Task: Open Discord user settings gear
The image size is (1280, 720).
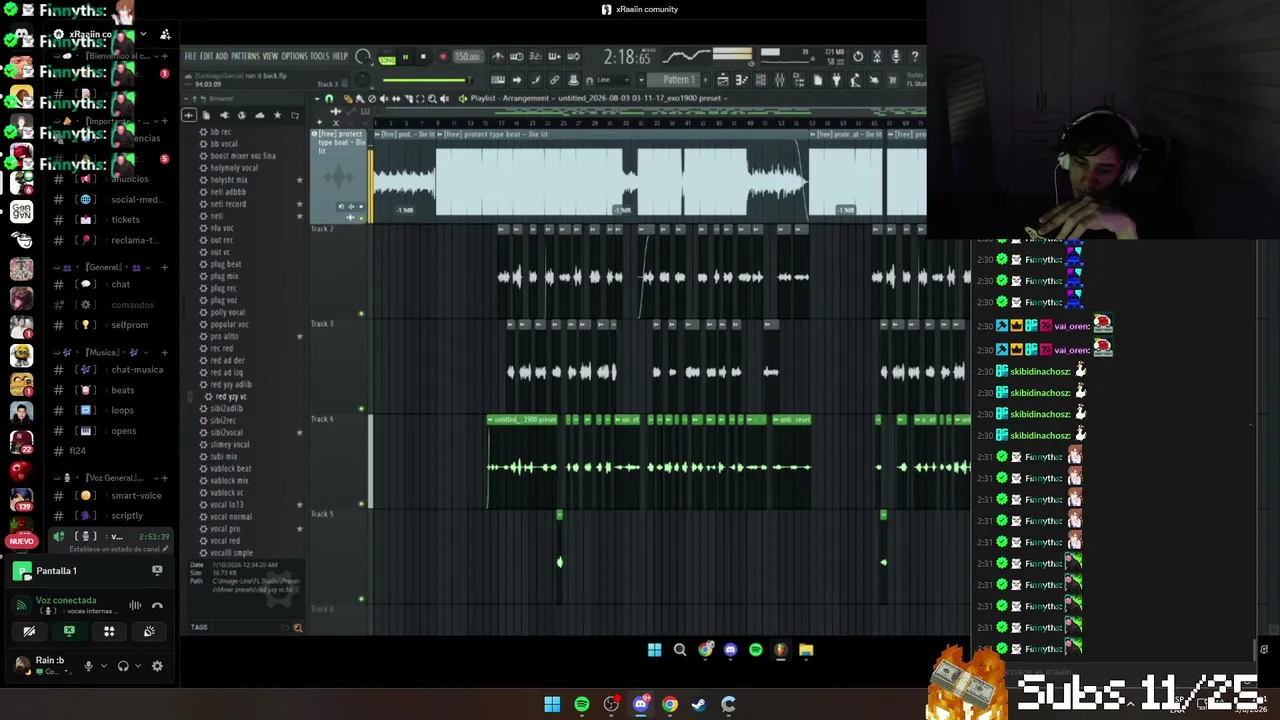Action: tap(157, 666)
